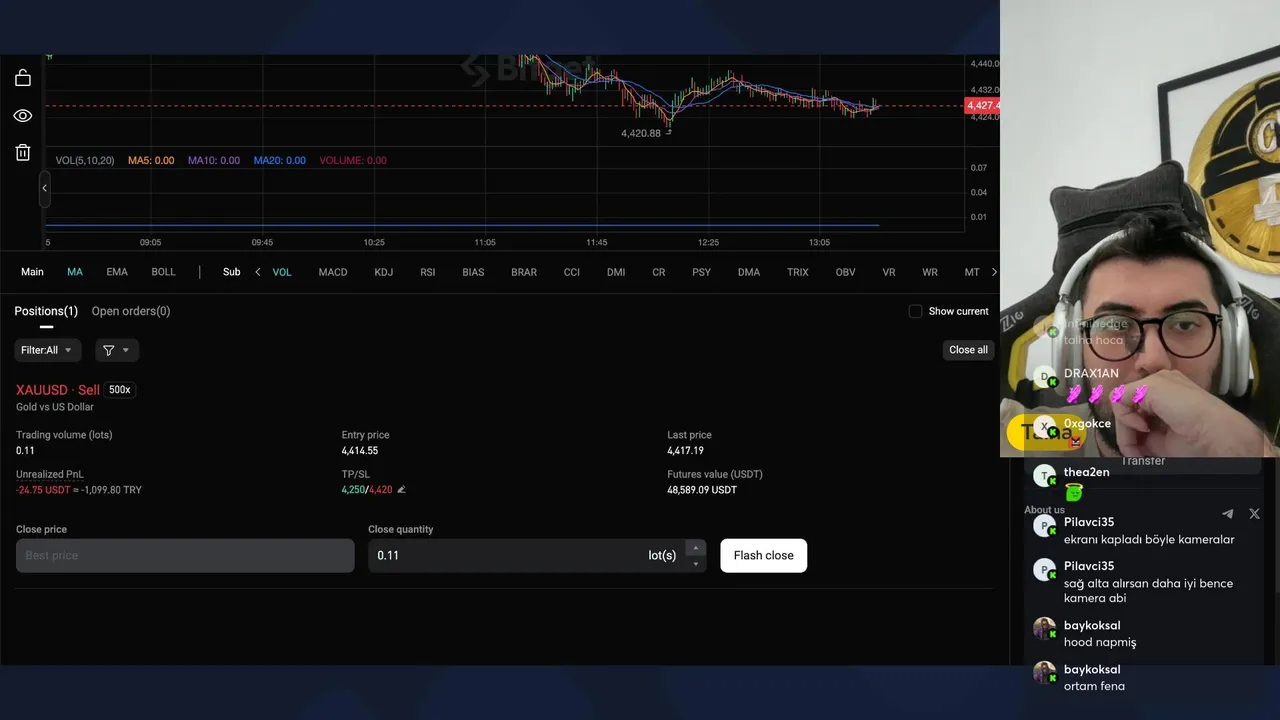
Task: Select the VR sub indicator
Action: click(x=889, y=272)
